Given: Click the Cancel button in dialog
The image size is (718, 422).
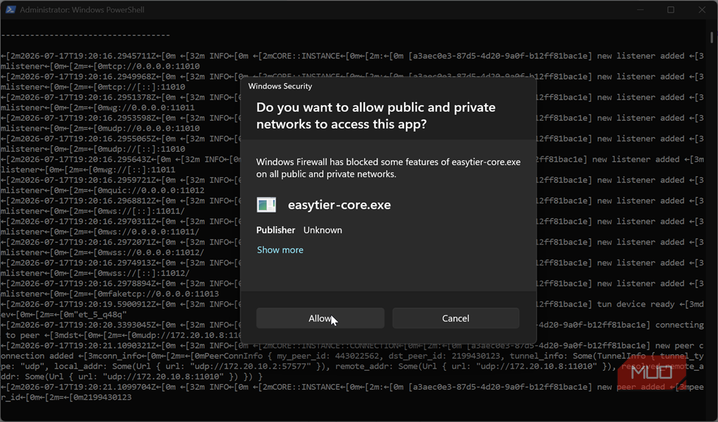Looking at the screenshot, I should pyautogui.click(x=456, y=318).
